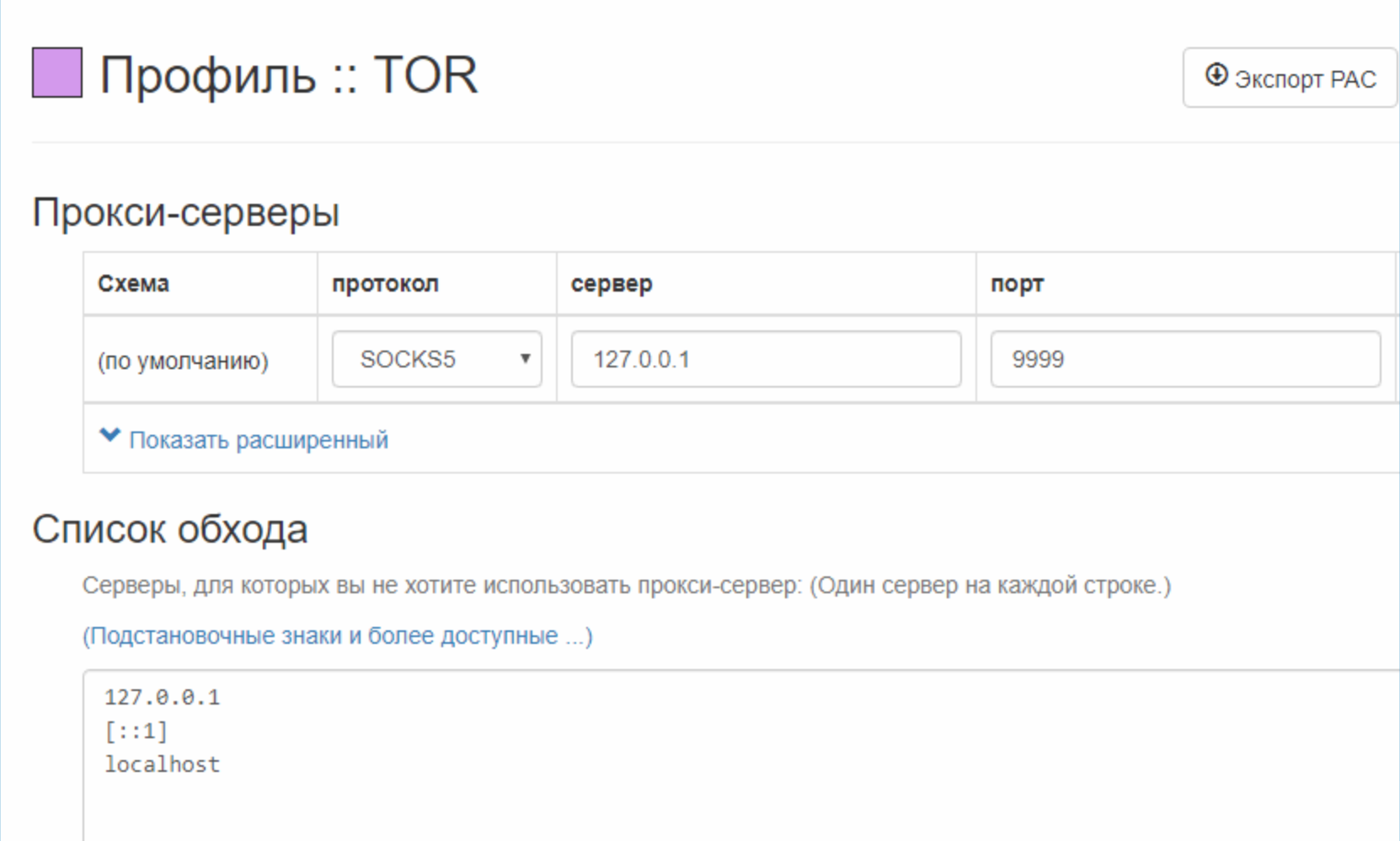This screenshot has width=1400, height=841.
Task: Click the Список обхода section heading
Action: pyautogui.click(x=169, y=529)
